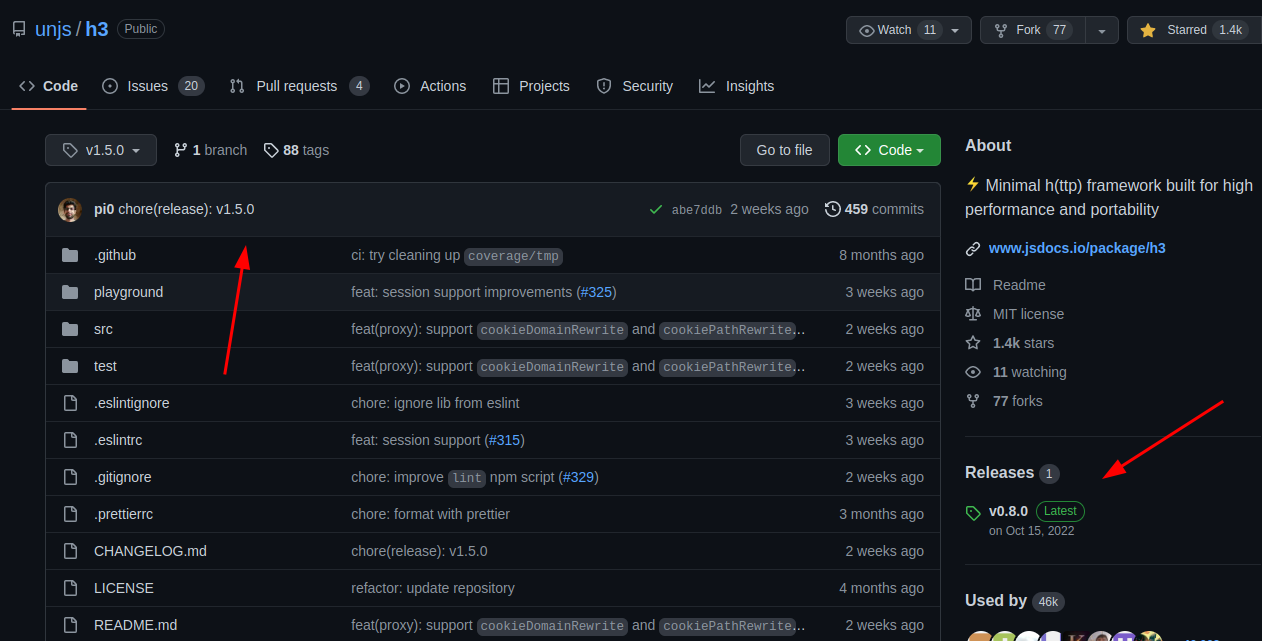Toggle the Starred button
Viewport: 1262px width, 641px height.
[1194, 30]
